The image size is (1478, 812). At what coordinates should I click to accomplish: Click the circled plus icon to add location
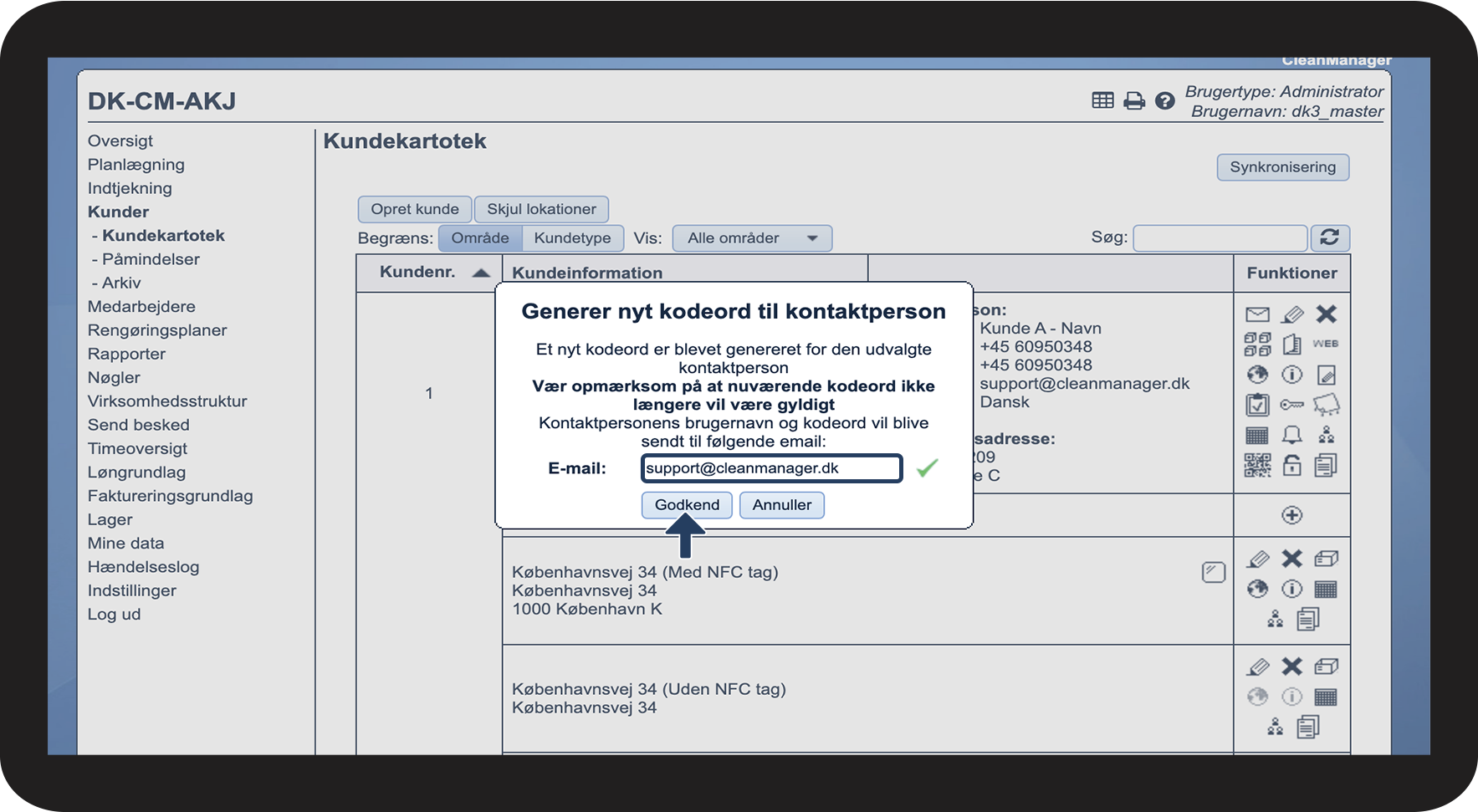tap(1291, 515)
